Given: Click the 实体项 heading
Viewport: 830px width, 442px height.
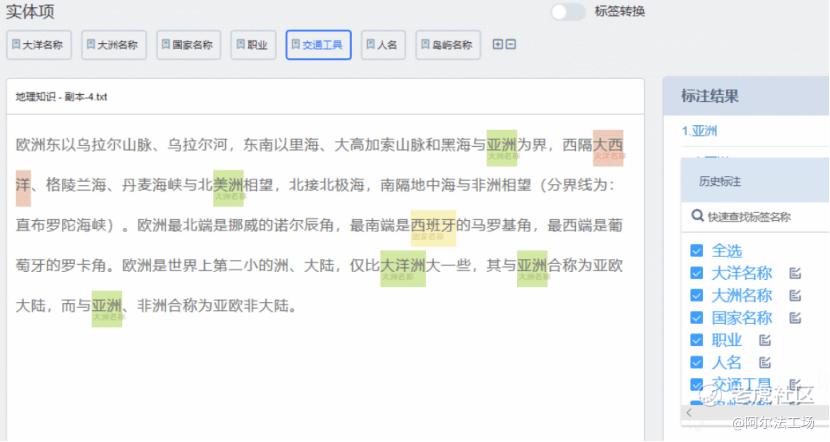Looking at the screenshot, I should [30, 11].
